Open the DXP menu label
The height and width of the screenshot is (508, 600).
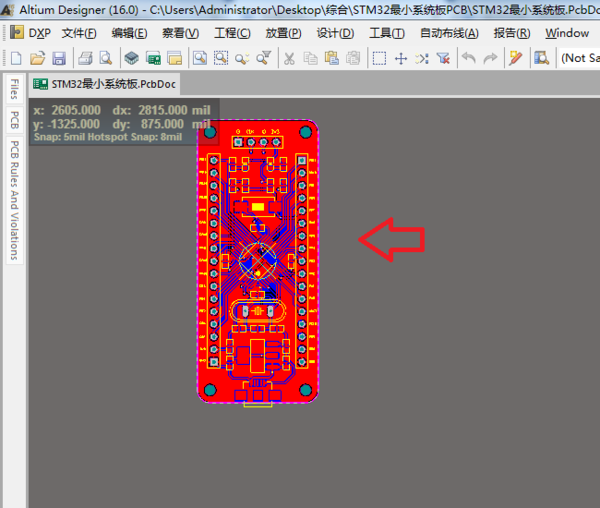pyautogui.click(x=40, y=33)
